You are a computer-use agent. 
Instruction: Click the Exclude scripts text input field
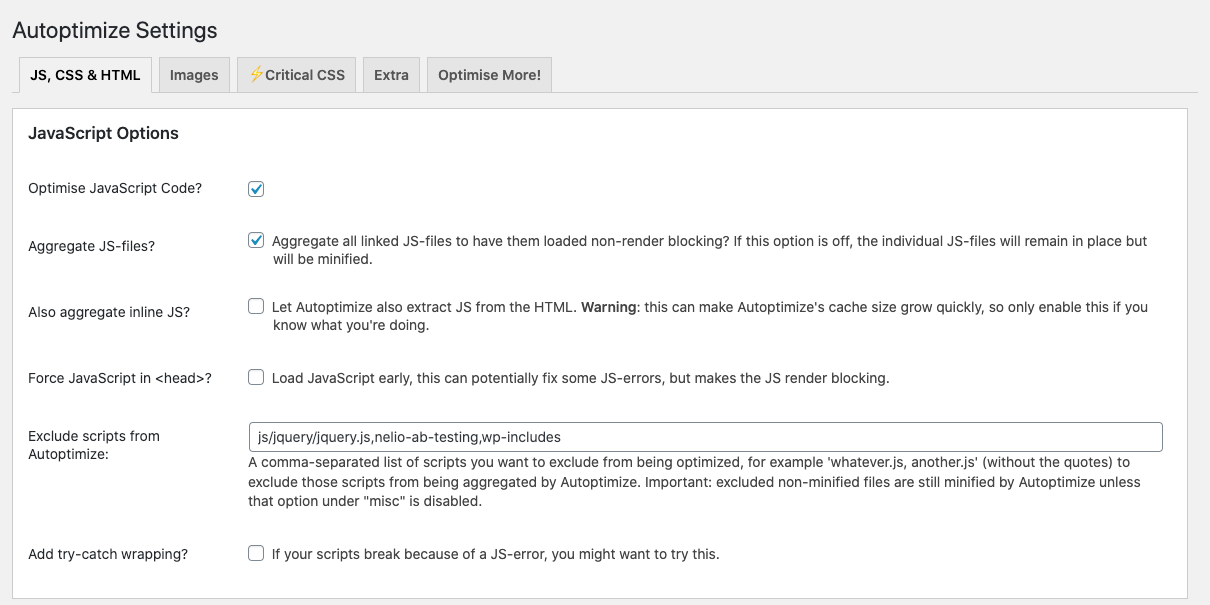point(705,437)
